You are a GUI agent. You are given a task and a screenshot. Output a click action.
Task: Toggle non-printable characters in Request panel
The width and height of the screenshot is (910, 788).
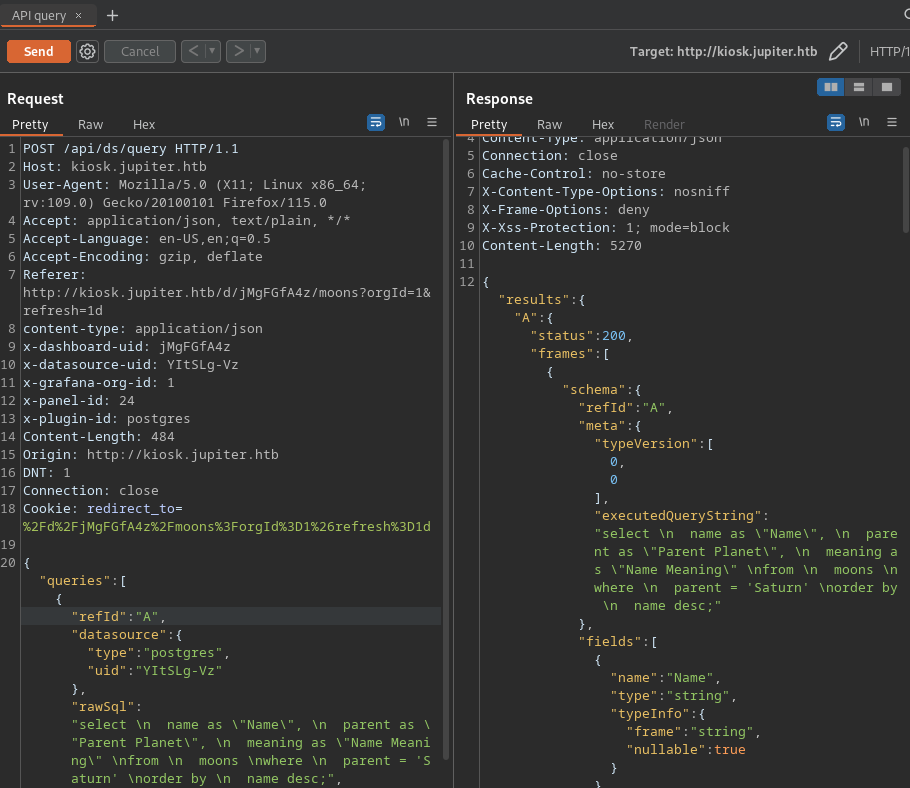click(404, 122)
